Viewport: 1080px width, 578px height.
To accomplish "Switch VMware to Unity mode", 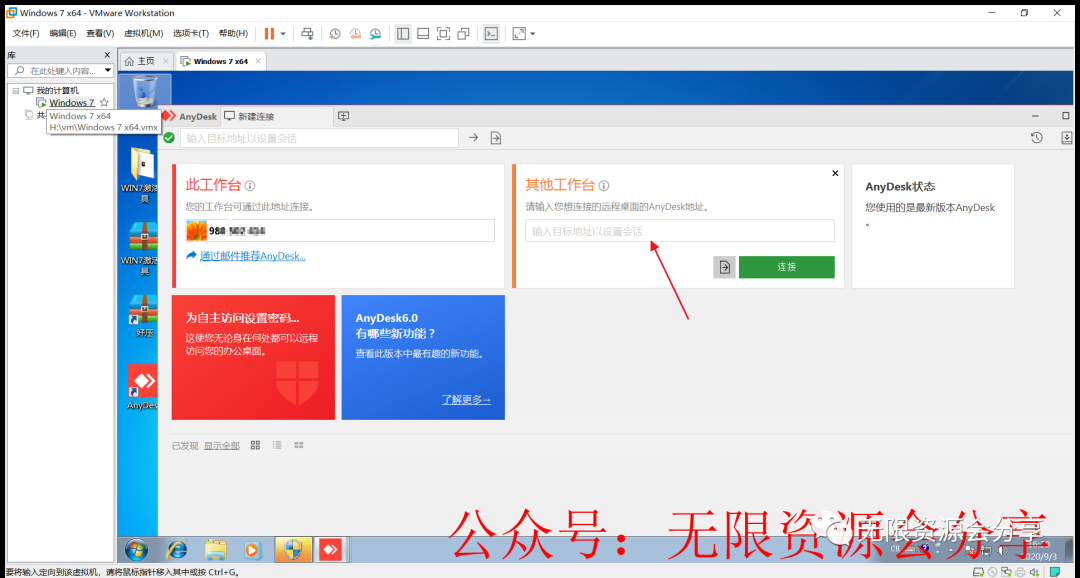I will [x=464, y=33].
